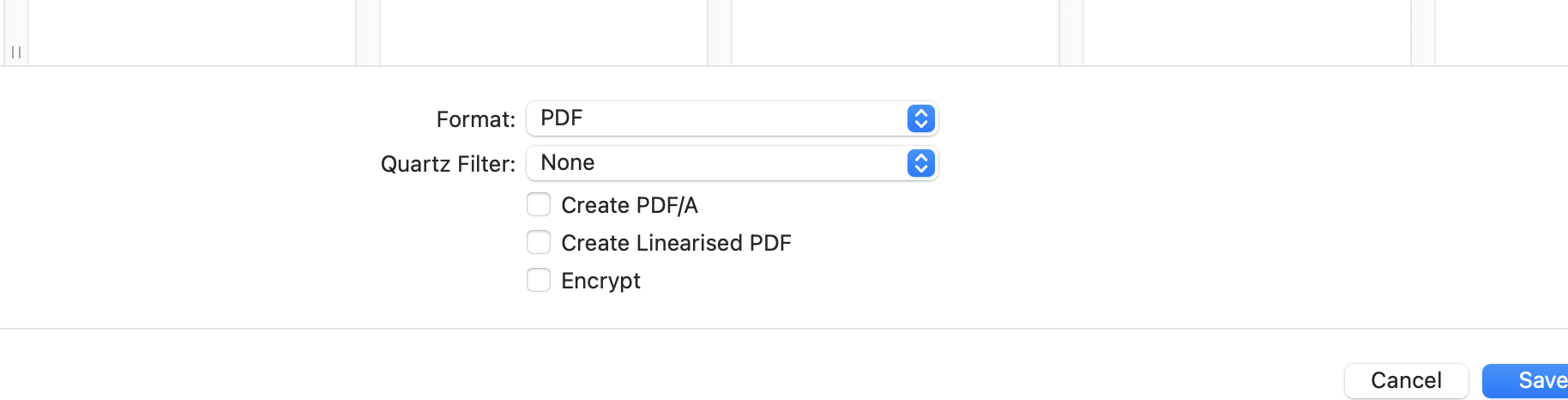Enable the Create Linearised PDF checkbox
Screen dimensions: 1568x400
point(539,243)
